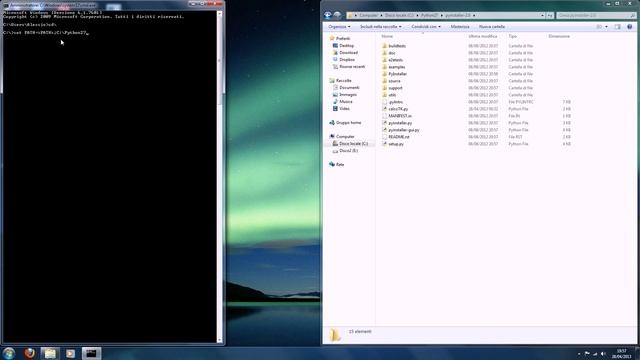
Task: Expand the address bar history dropdown
Action: 542,15
